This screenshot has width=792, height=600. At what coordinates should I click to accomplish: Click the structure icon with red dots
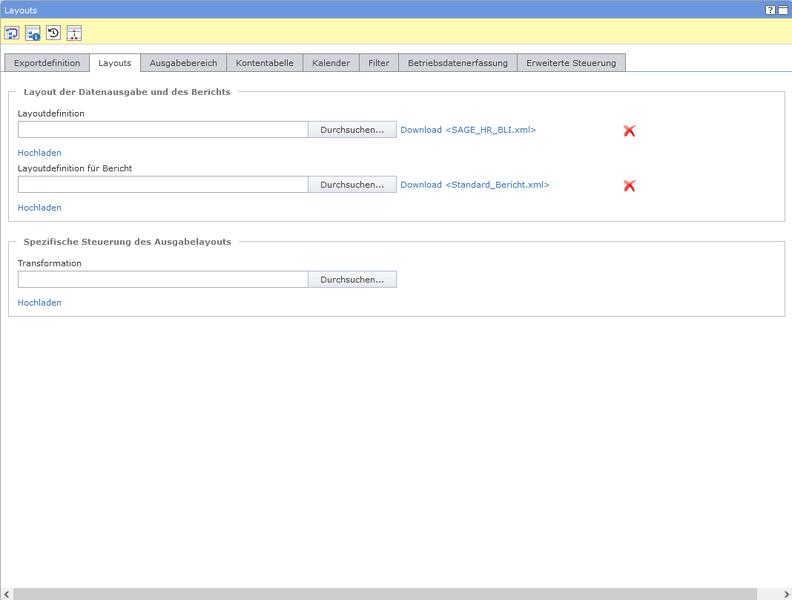coord(74,33)
